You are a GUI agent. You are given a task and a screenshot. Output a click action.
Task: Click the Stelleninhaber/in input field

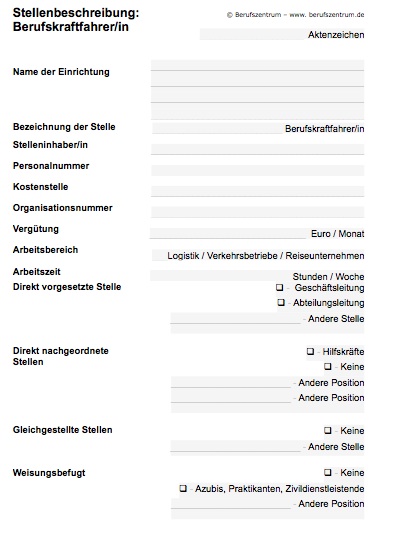pos(257,150)
